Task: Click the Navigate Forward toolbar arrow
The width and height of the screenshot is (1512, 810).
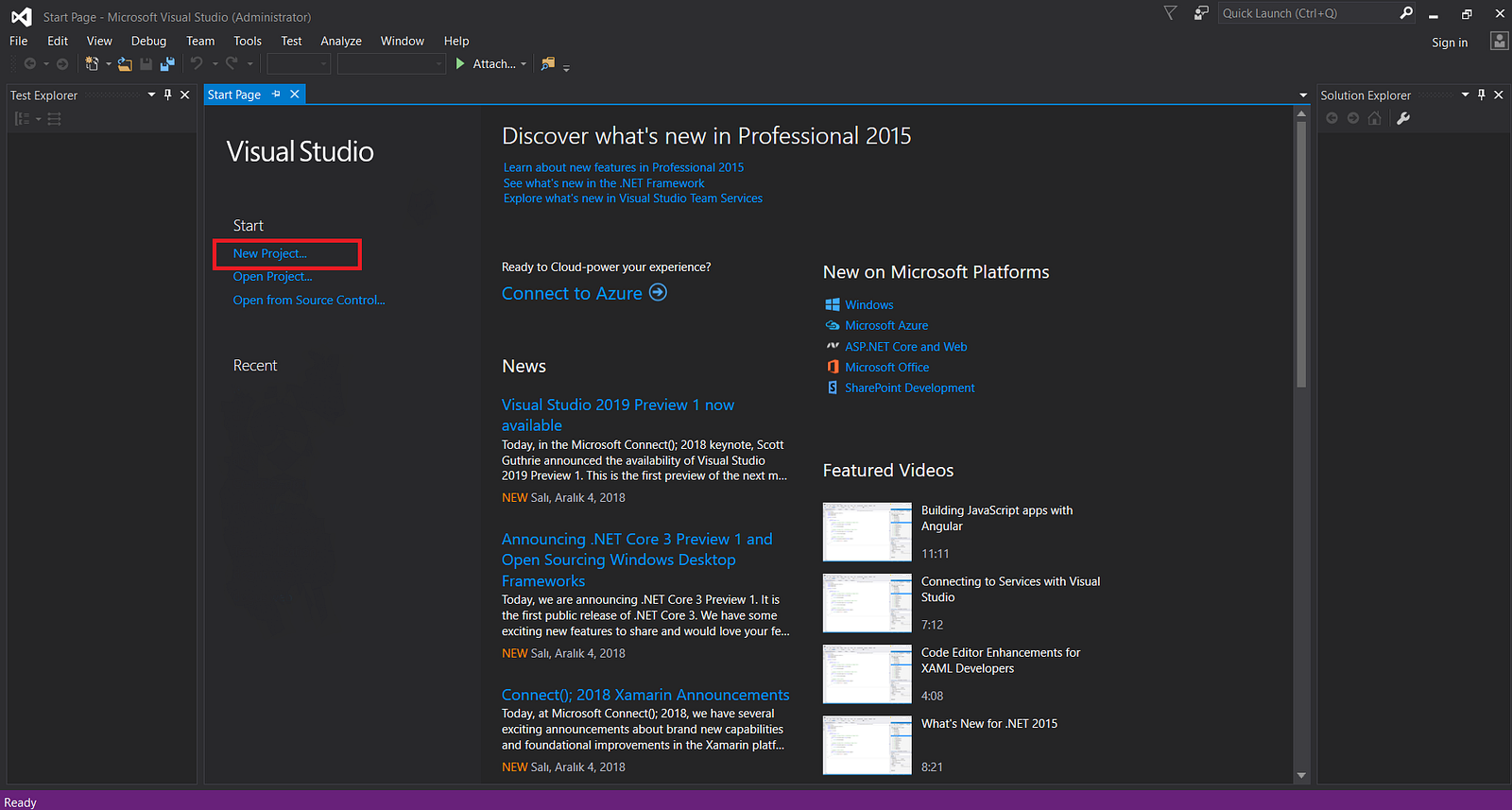Action: (62, 63)
